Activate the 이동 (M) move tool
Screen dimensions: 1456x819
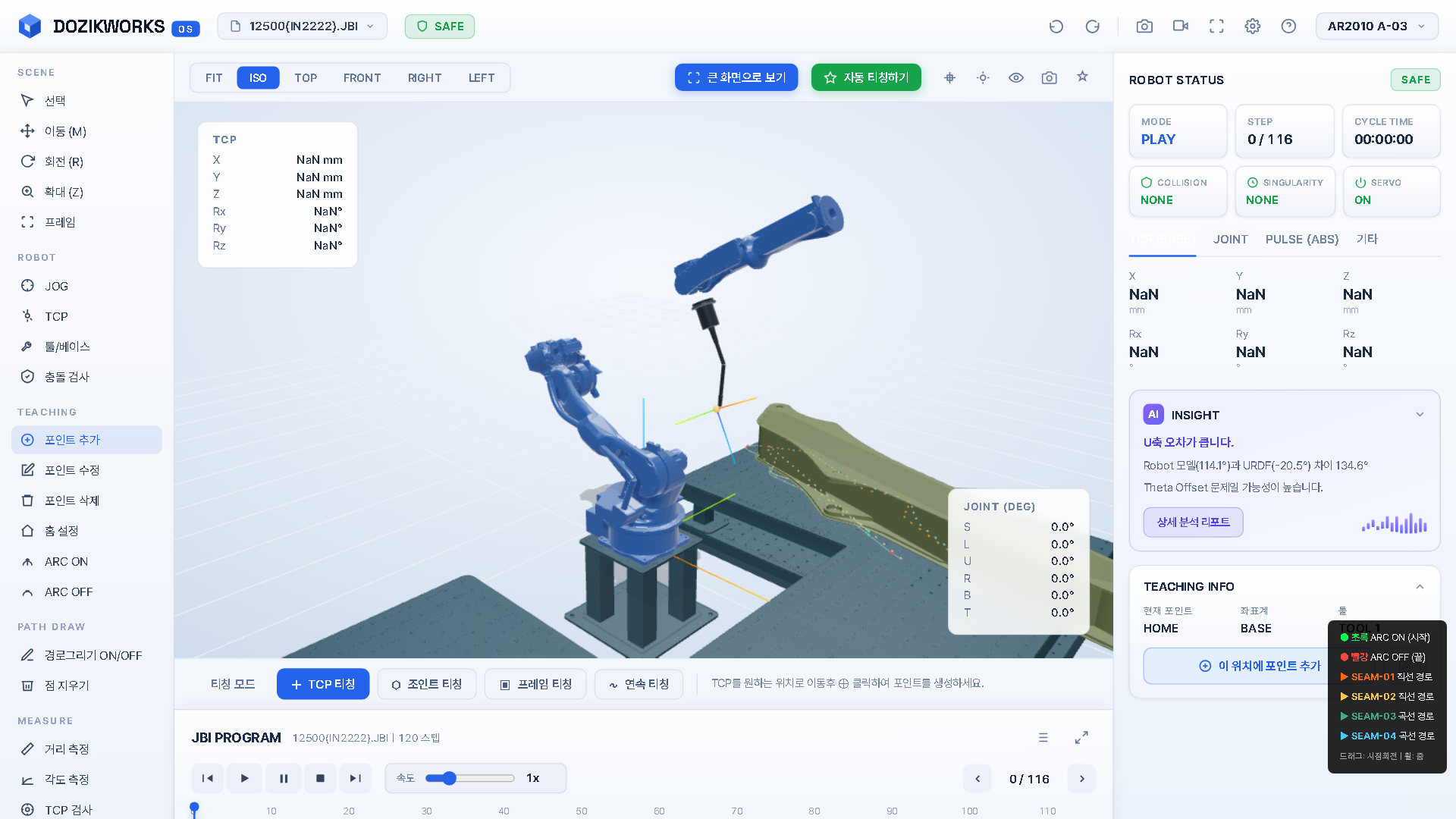[x=87, y=131]
